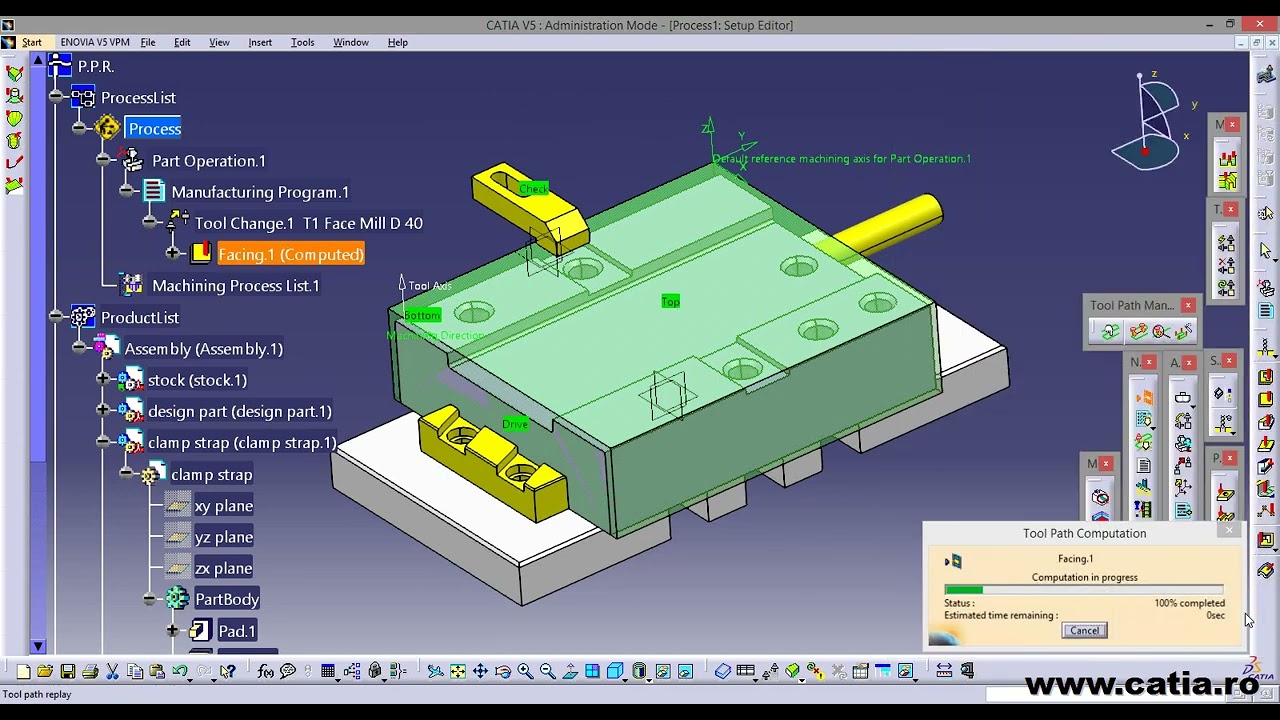Click the tree scroll down arrow
Viewport: 1280px width, 720px height.
click(38, 647)
